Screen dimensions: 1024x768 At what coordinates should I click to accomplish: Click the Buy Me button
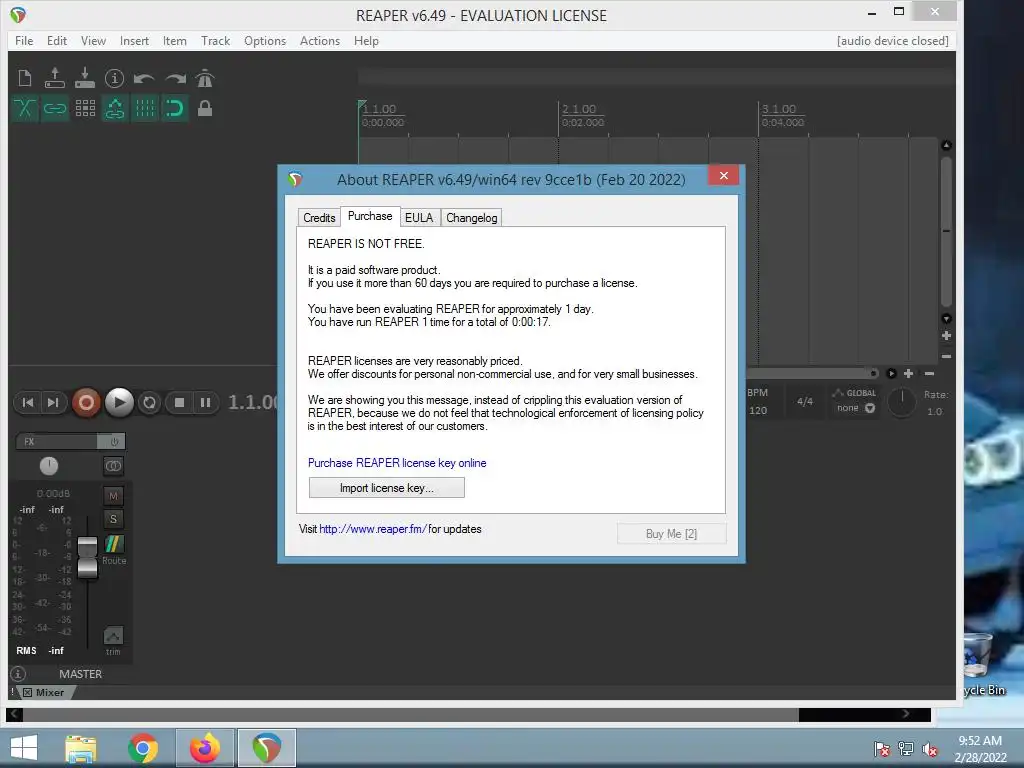coord(671,534)
